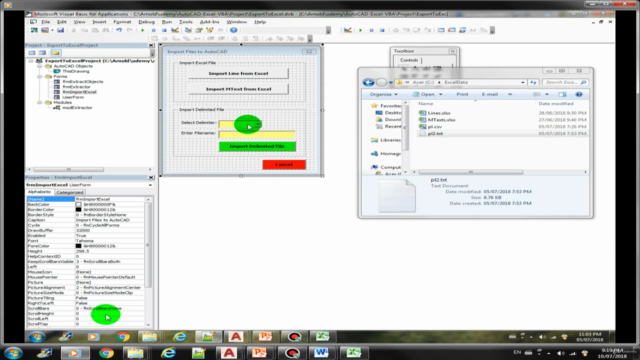This screenshot has width=640, height=360.
Task: Collapse the Forms folder node
Action: coord(40,76)
